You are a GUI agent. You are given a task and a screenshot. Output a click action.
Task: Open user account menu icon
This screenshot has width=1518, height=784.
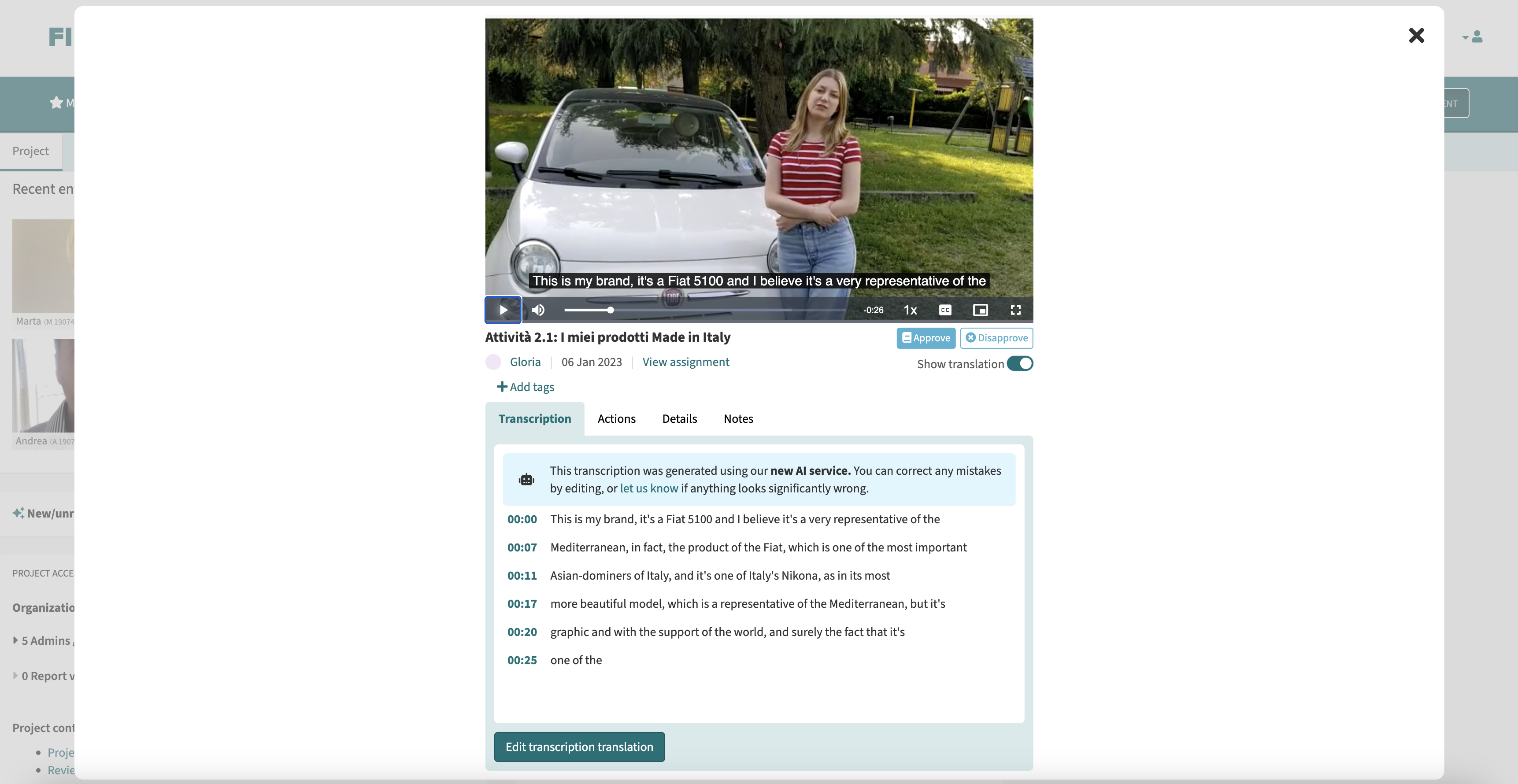pyautogui.click(x=1476, y=37)
